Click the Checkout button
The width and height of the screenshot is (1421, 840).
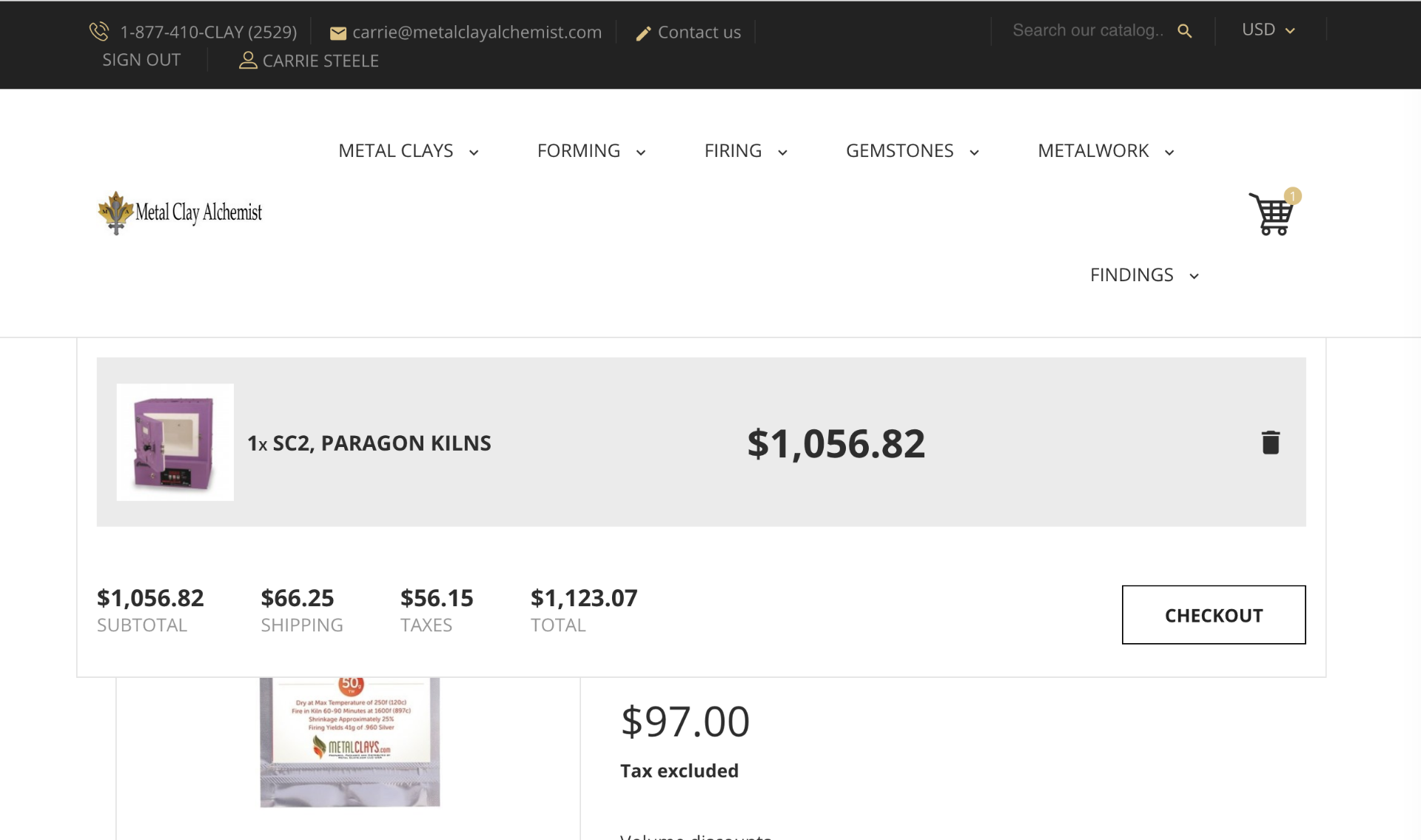point(1214,615)
